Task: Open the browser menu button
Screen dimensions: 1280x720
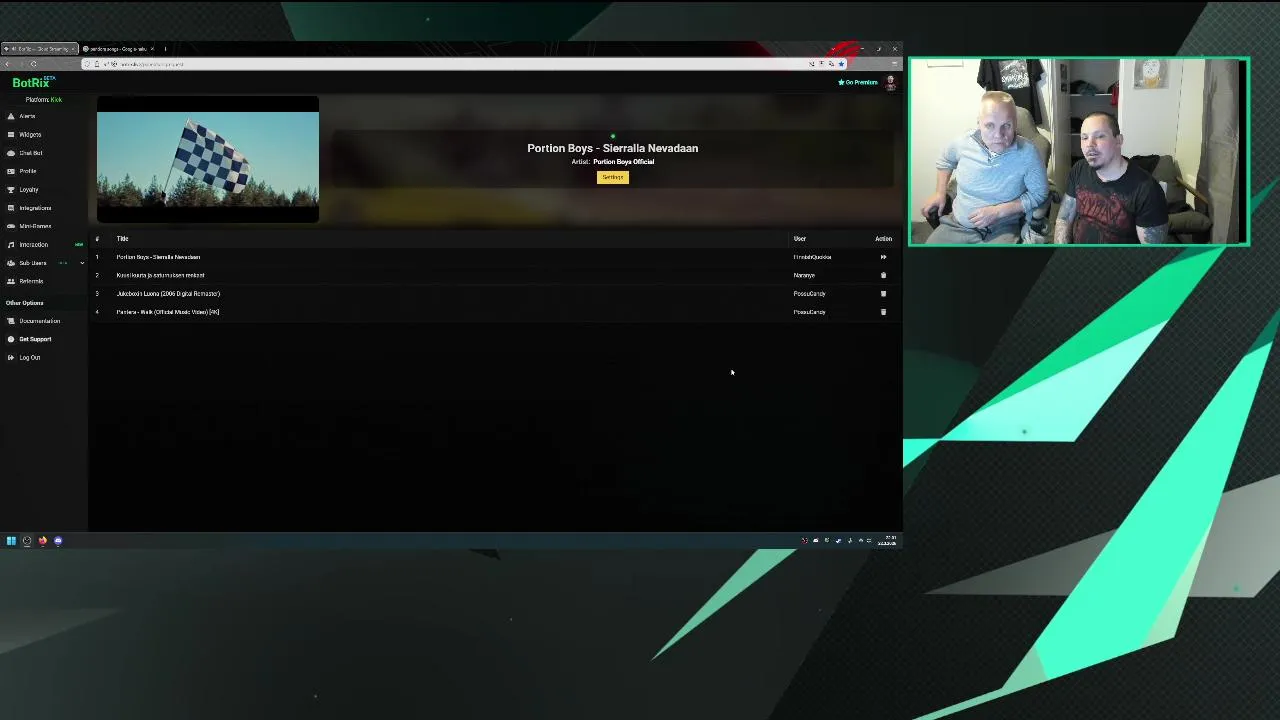Action: click(894, 64)
